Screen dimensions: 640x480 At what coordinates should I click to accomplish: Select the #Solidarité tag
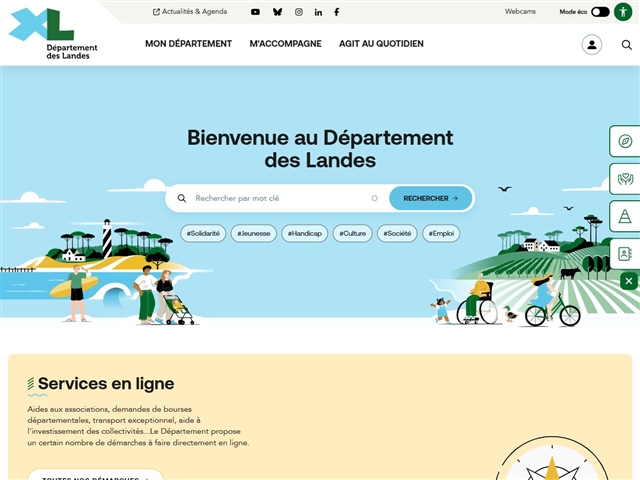click(203, 233)
